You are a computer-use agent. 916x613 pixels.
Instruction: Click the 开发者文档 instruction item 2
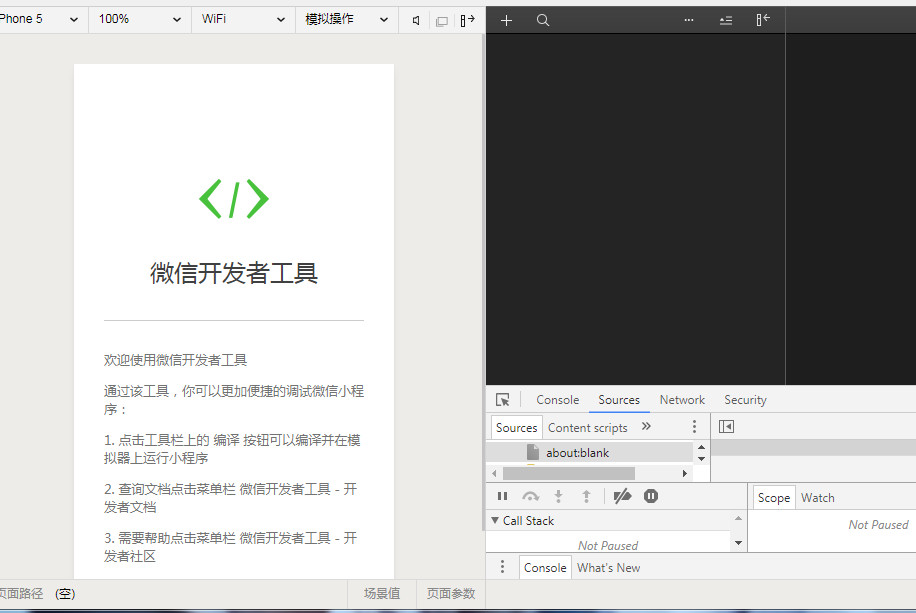[x=231, y=498]
